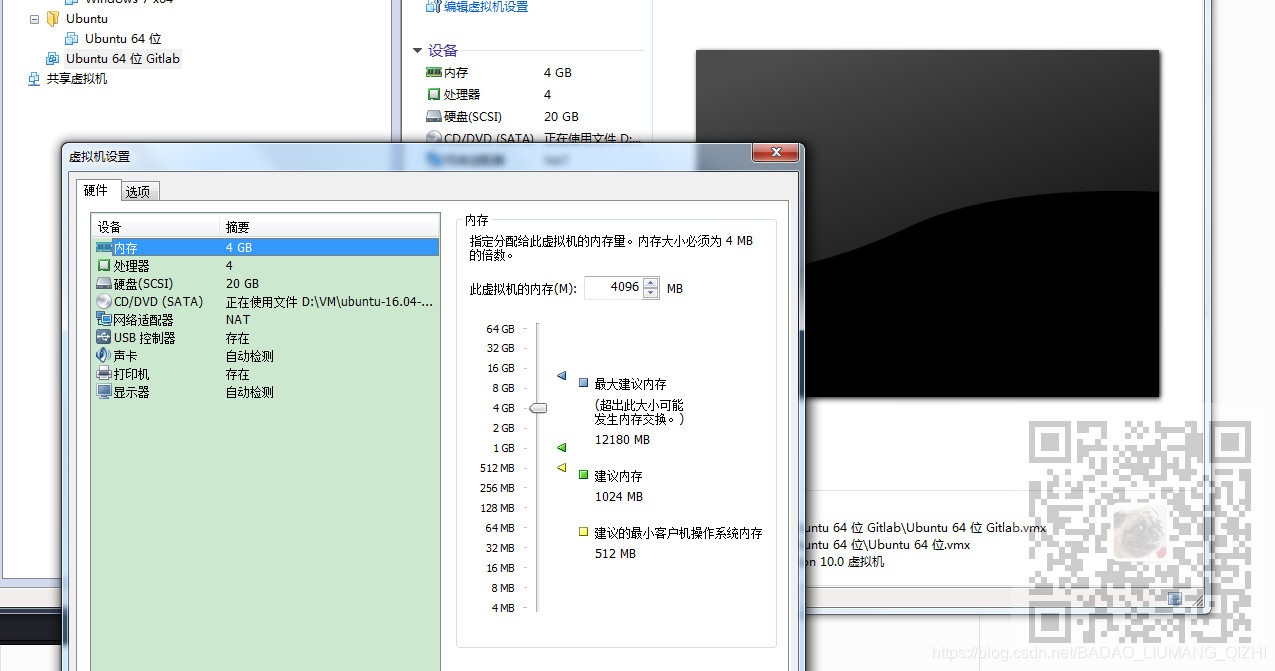Viewport: 1275px width, 671px height.
Task: Select the 显示器 display icon
Action: coord(104,391)
